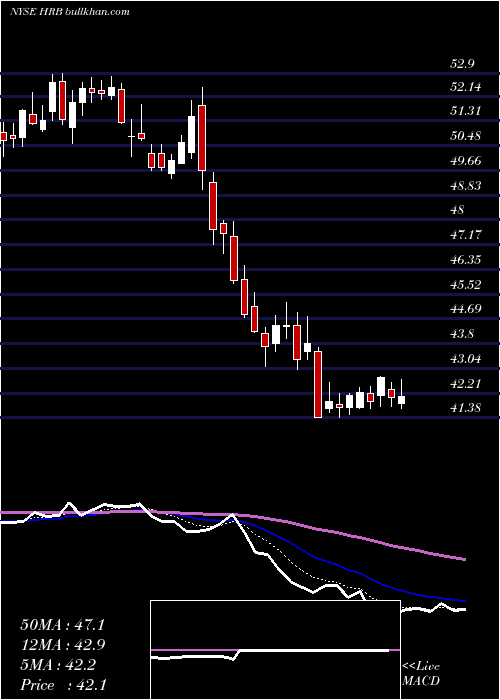500x700 pixels.
Task: Click the NYSE HRB bullkhan.com title text
Action: (70, 11)
